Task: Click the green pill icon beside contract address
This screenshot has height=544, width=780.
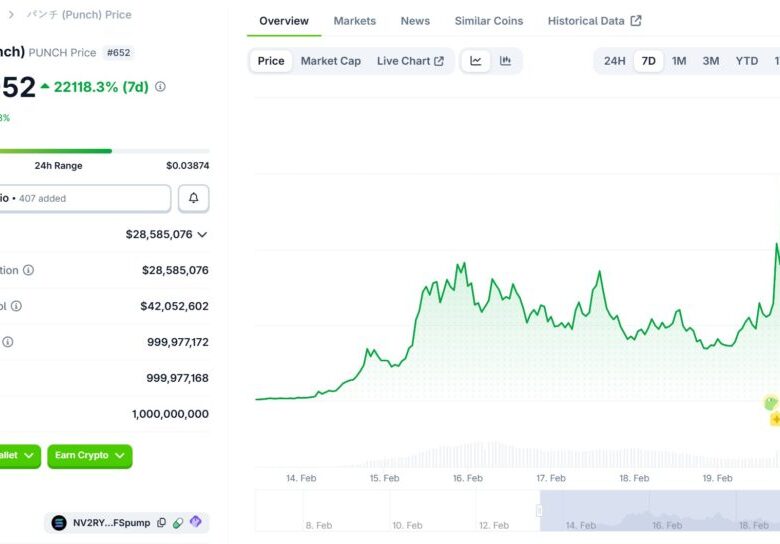Action: 178,522
